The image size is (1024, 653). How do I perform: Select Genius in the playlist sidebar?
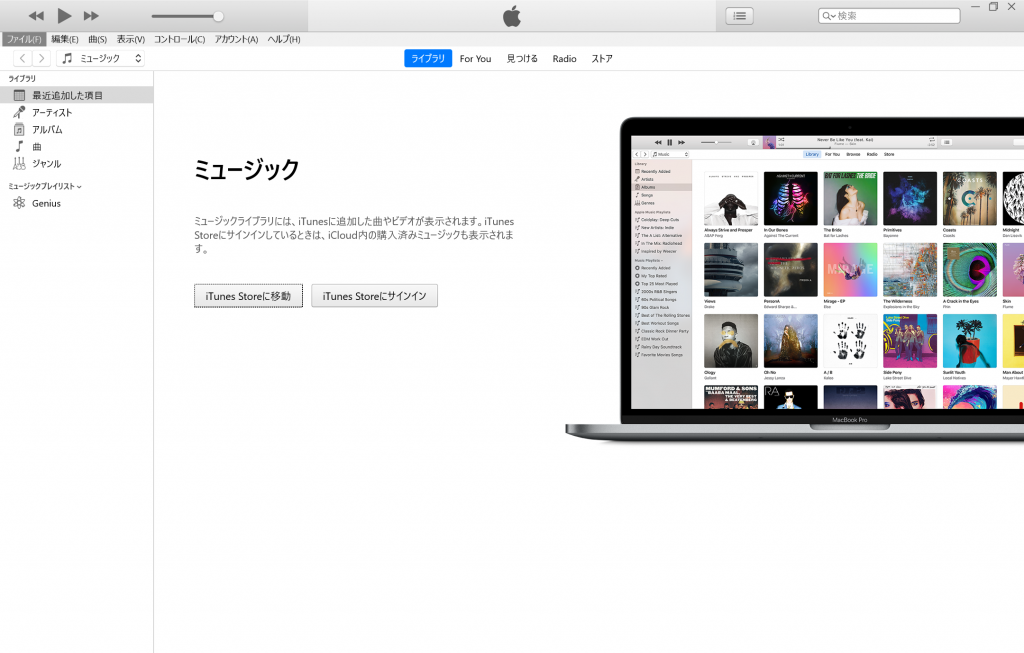(46, 203)
